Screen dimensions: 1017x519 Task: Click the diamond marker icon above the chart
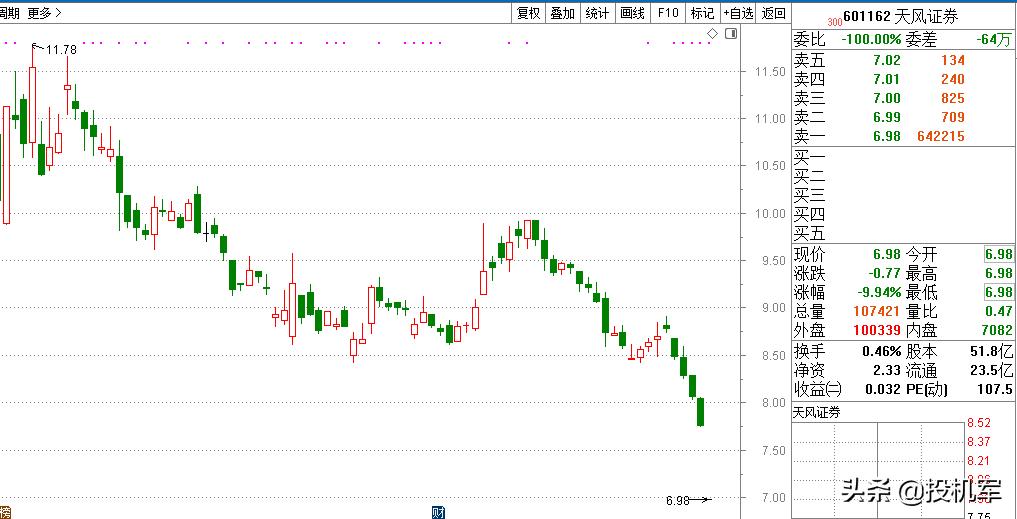(x=712, y=34)
